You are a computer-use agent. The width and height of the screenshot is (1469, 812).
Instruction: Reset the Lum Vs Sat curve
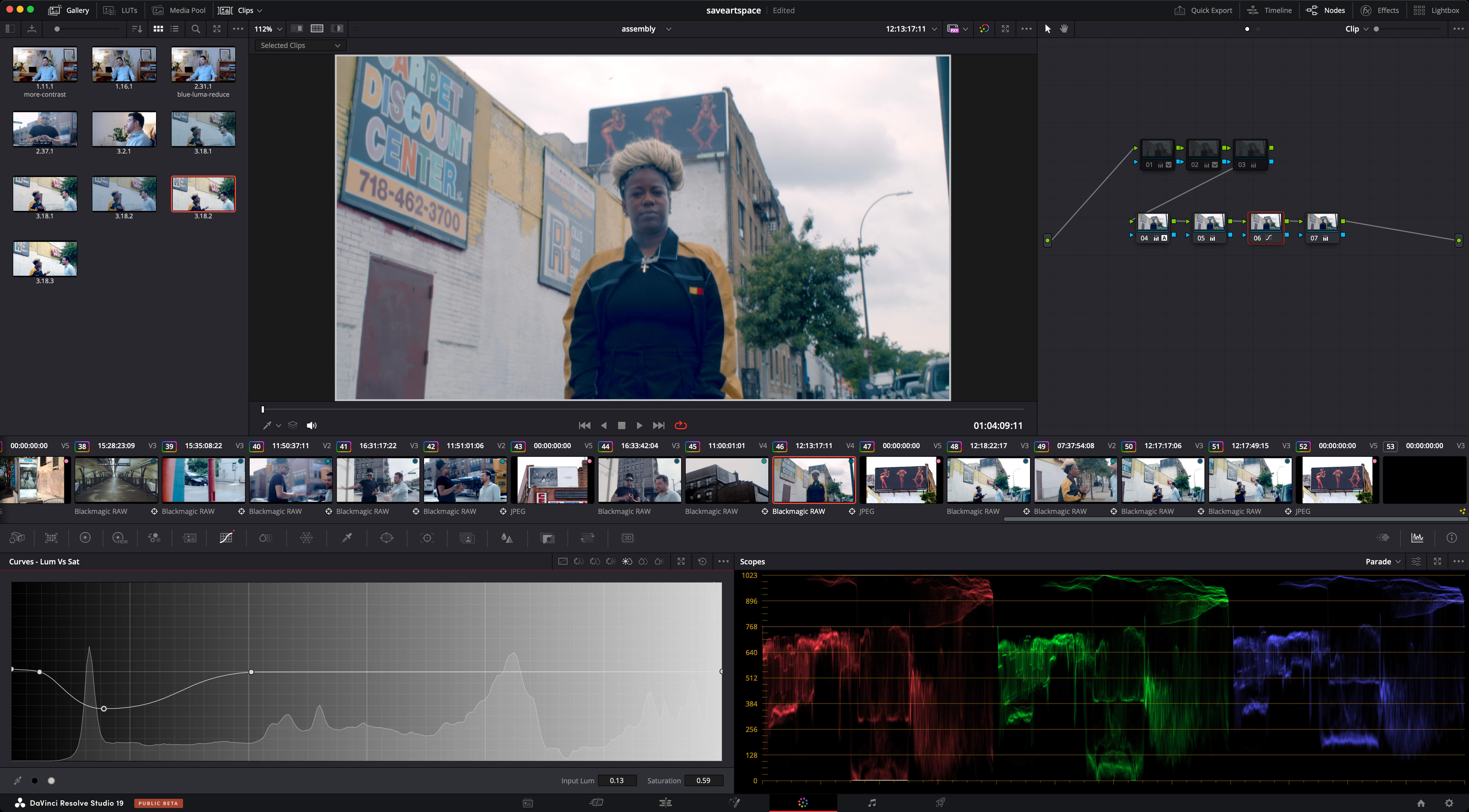point(702,562)
